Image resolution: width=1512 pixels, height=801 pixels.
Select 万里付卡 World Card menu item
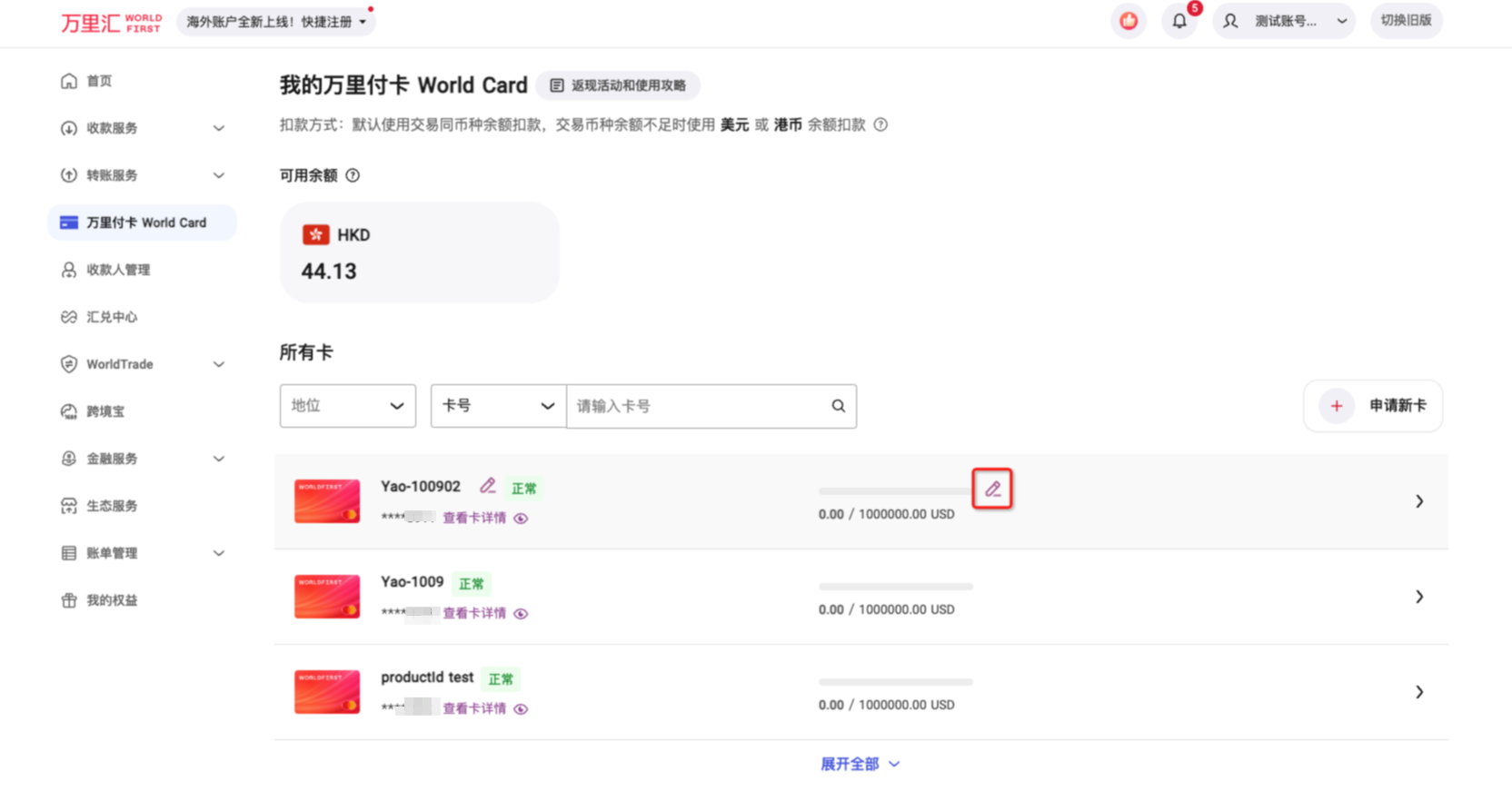click(143, 222)
